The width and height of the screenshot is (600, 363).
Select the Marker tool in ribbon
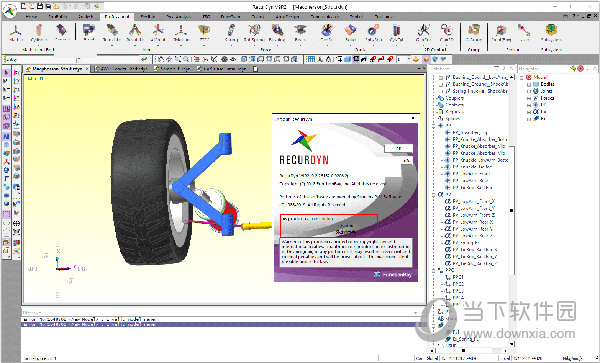(16, 33)
